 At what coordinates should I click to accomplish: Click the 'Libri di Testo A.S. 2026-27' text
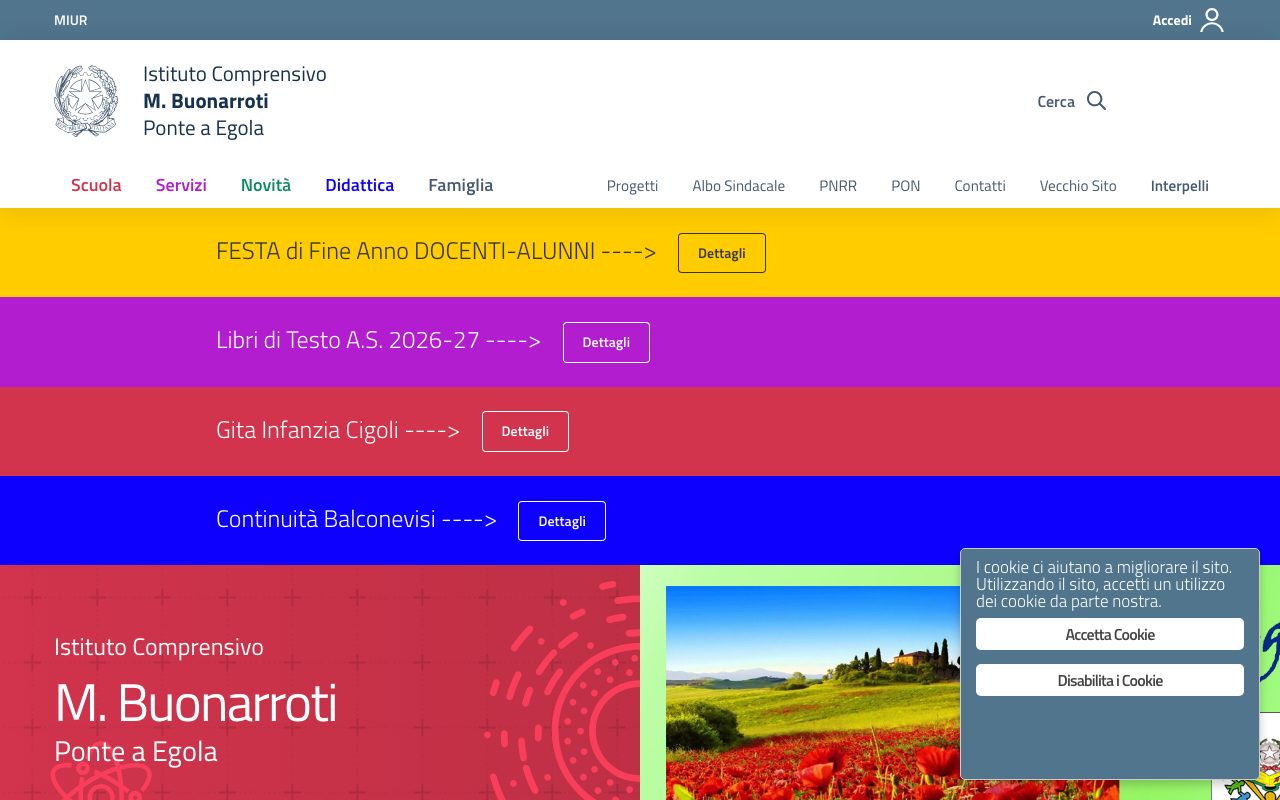point(348,340)
